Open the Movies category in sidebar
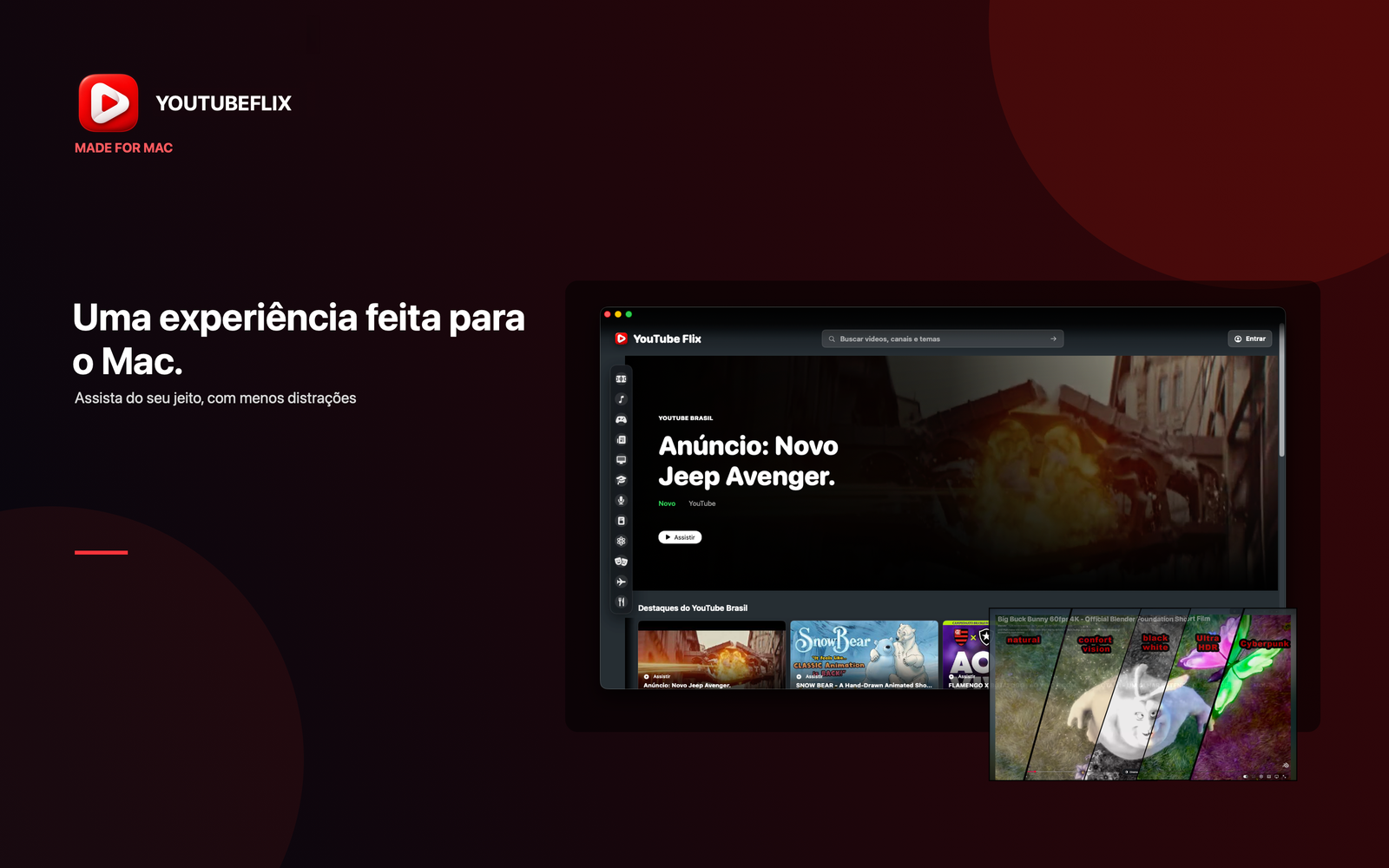Viewport: 1389px width, 868px height. (621, 379)
